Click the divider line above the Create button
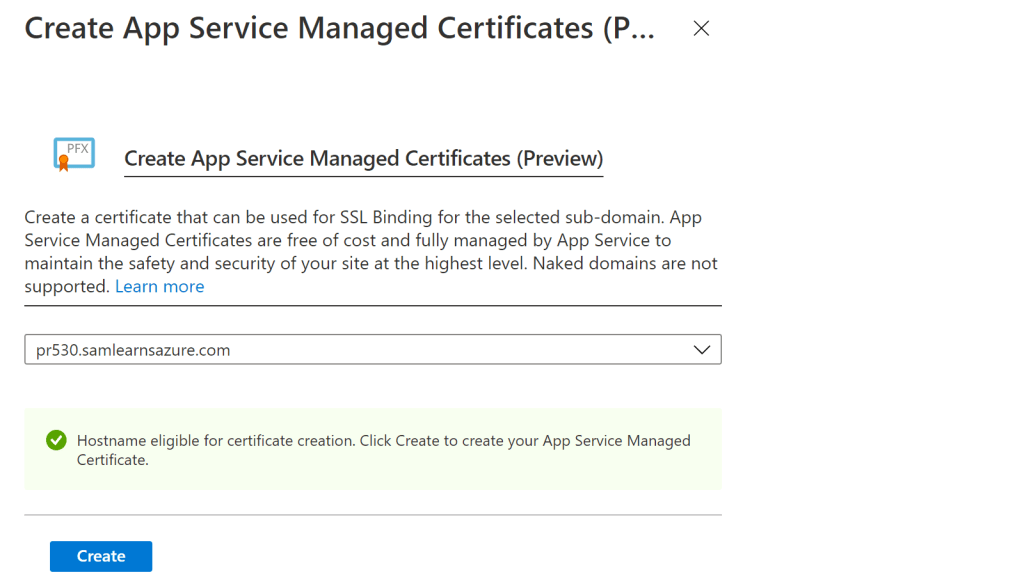Viewport: 1024px width, 584px height. (372, 515)
